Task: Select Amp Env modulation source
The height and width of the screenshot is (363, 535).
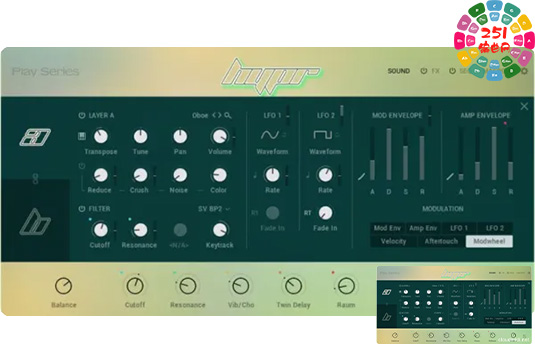Action: tap(423, 228)
